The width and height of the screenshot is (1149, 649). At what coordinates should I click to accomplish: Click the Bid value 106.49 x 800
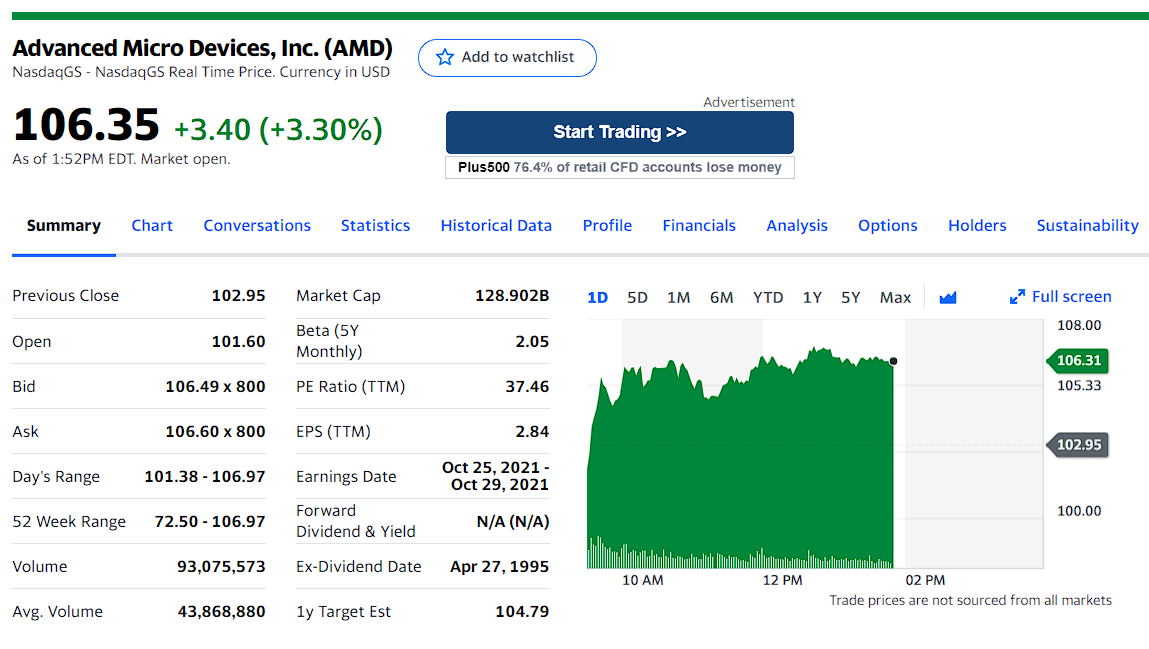click(x=215, y=387)
